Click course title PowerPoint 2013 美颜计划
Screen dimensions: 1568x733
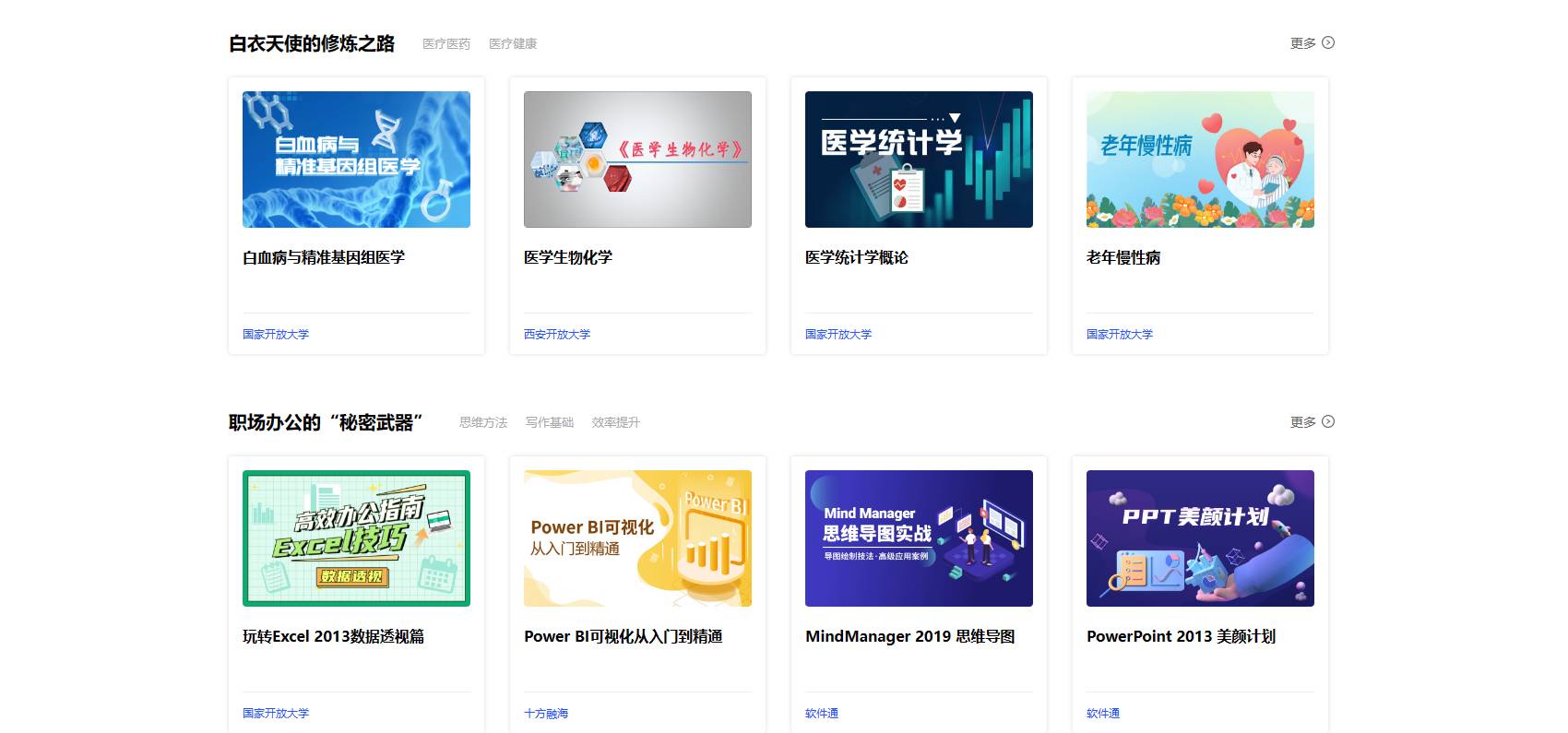pyautogui.click(x=1182, y=637)
